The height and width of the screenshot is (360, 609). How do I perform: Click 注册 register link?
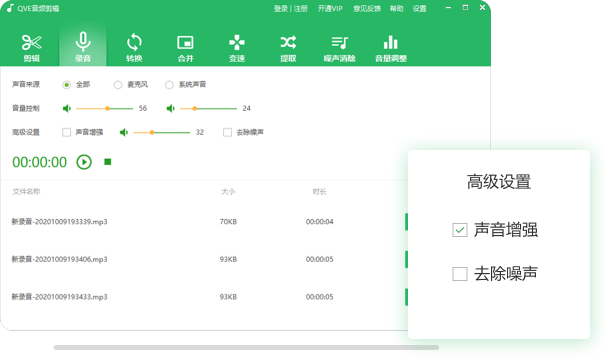(301, 9)
